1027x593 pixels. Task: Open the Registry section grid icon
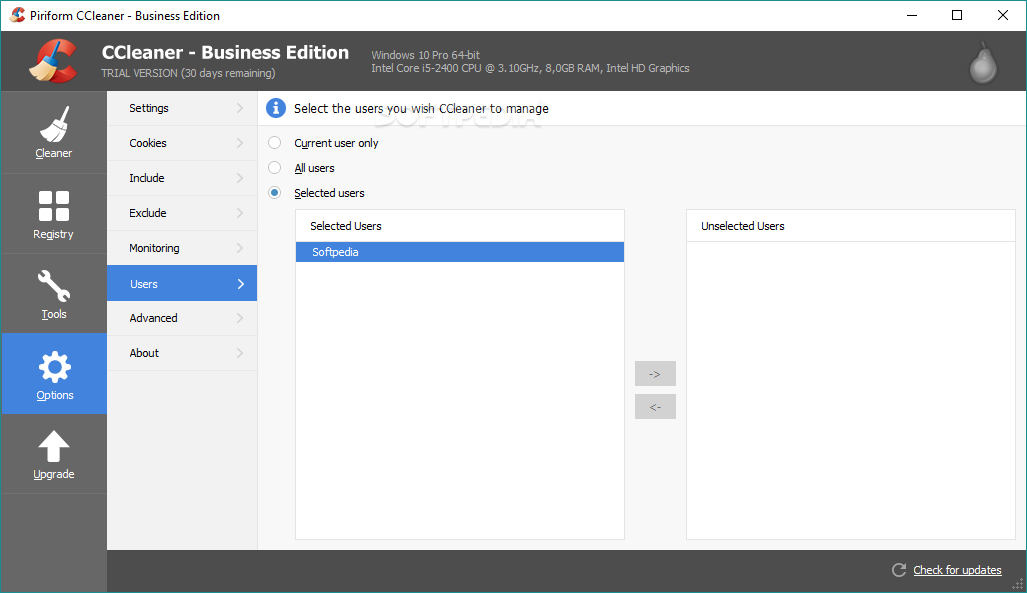(54, 206)
